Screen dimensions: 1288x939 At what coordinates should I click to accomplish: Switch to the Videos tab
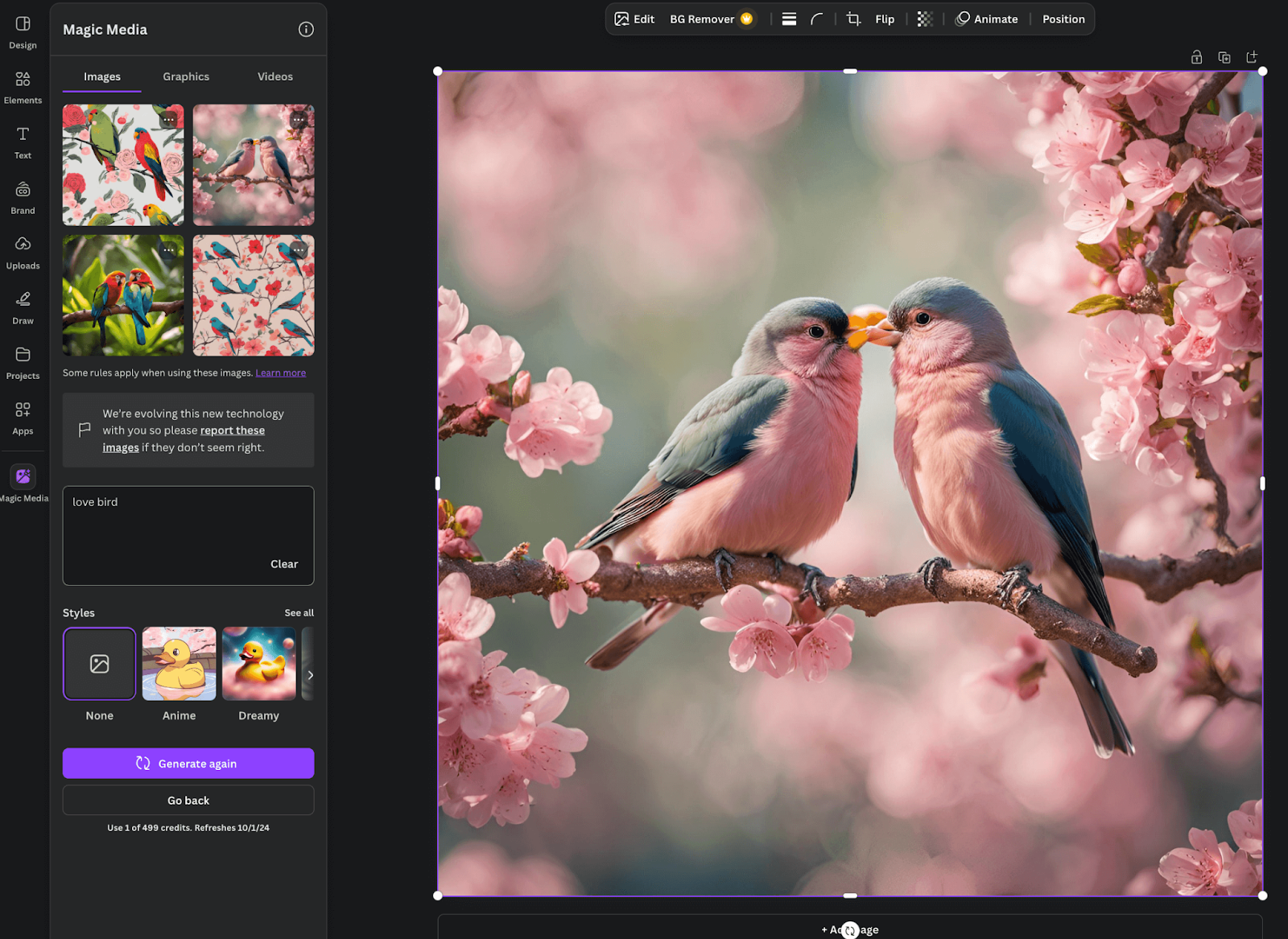275,76
